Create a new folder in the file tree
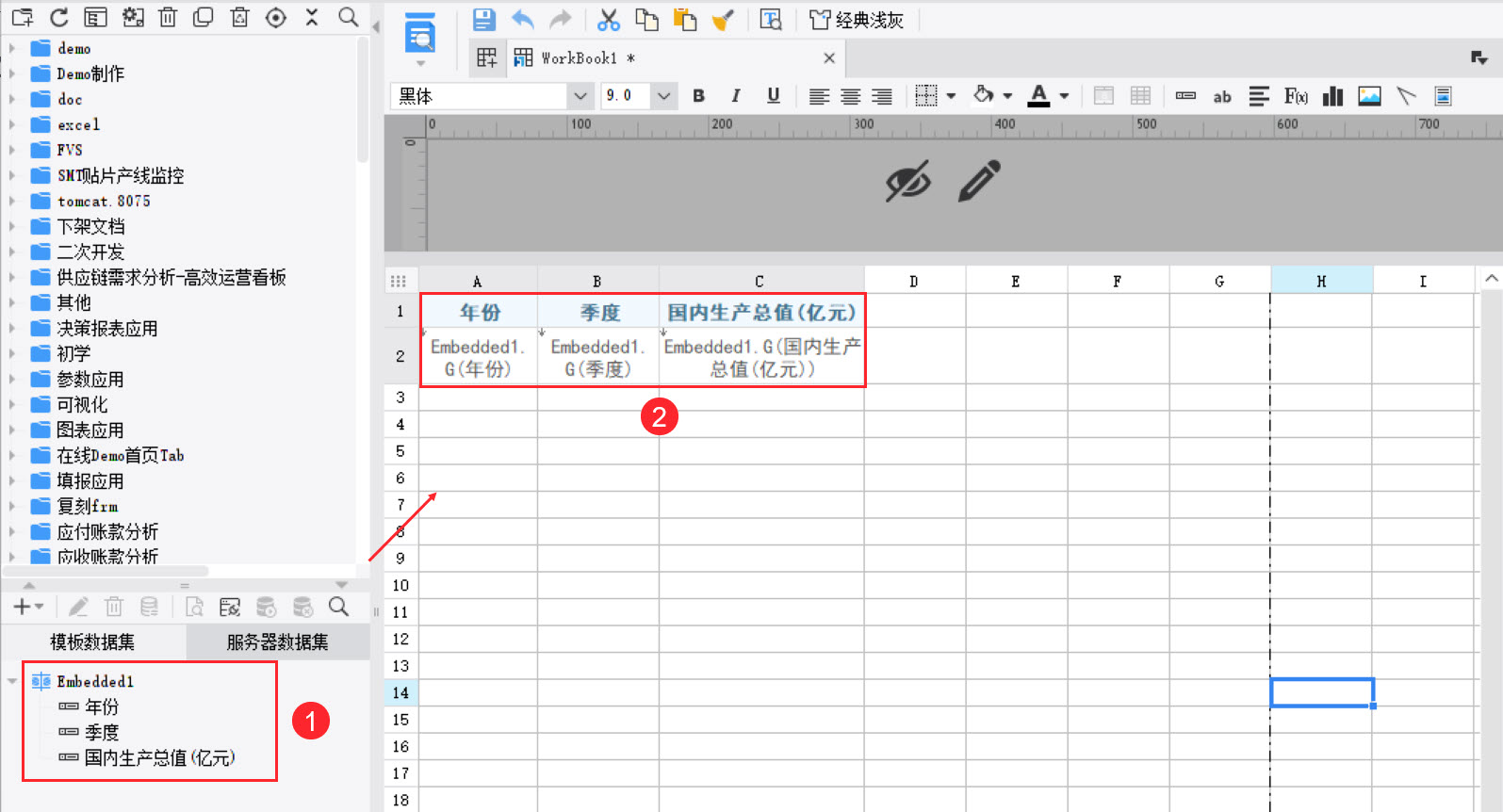Viewport: 1503px width, 812px height. 23,17
